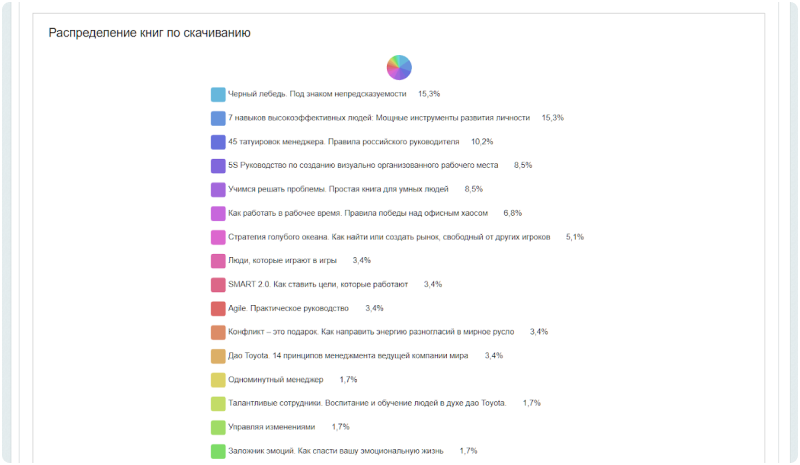
Task: Click legend label Управляя изменениями
Action: 271,427
